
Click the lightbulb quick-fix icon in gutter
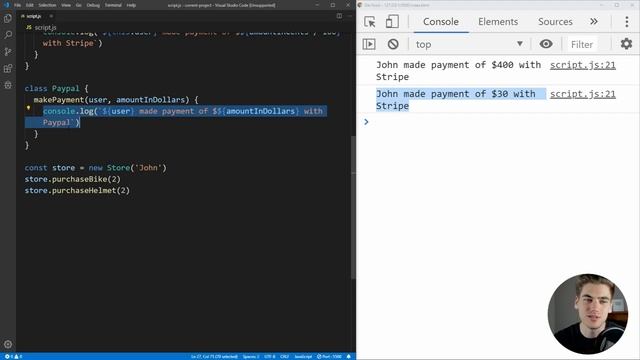[x=28, y=108]
